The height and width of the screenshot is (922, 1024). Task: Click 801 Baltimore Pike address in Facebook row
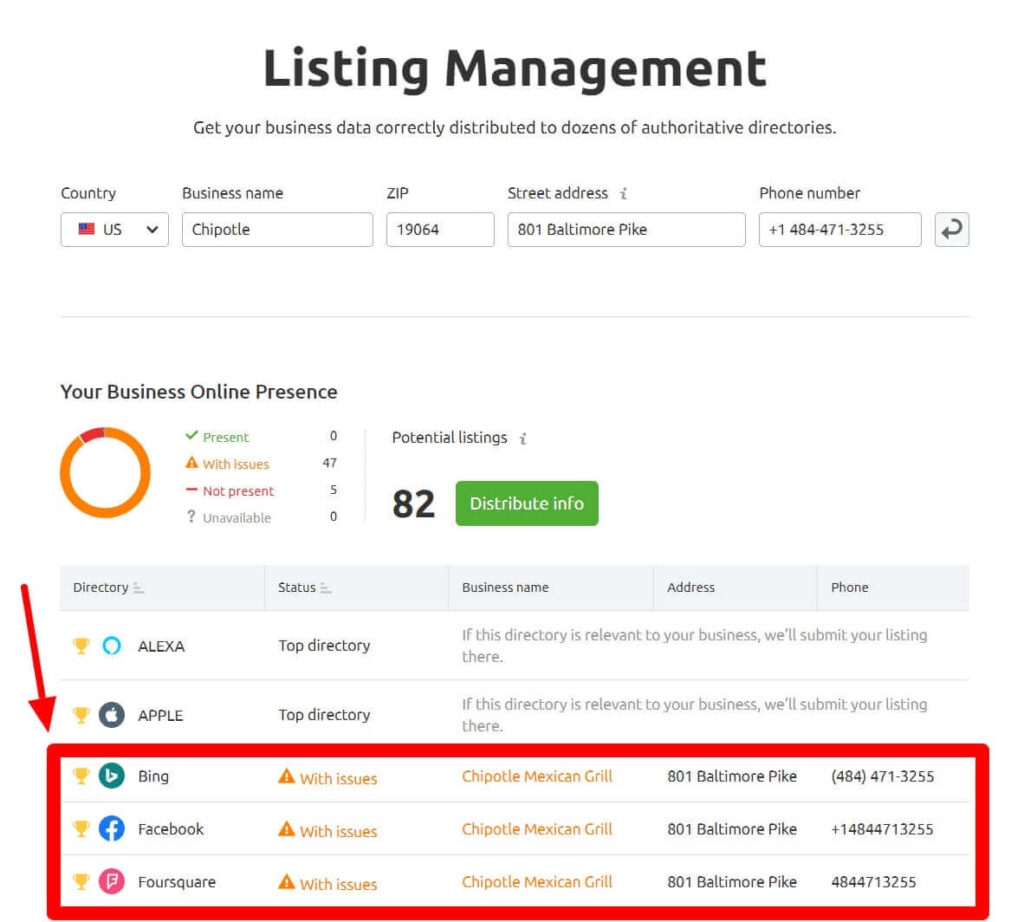731,829
